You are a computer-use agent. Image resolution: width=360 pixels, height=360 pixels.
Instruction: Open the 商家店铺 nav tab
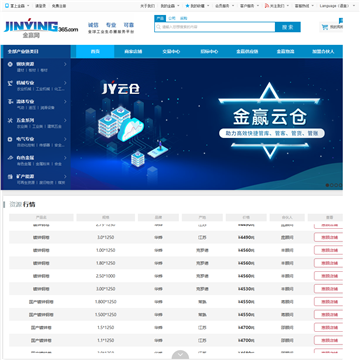(133, 52)
